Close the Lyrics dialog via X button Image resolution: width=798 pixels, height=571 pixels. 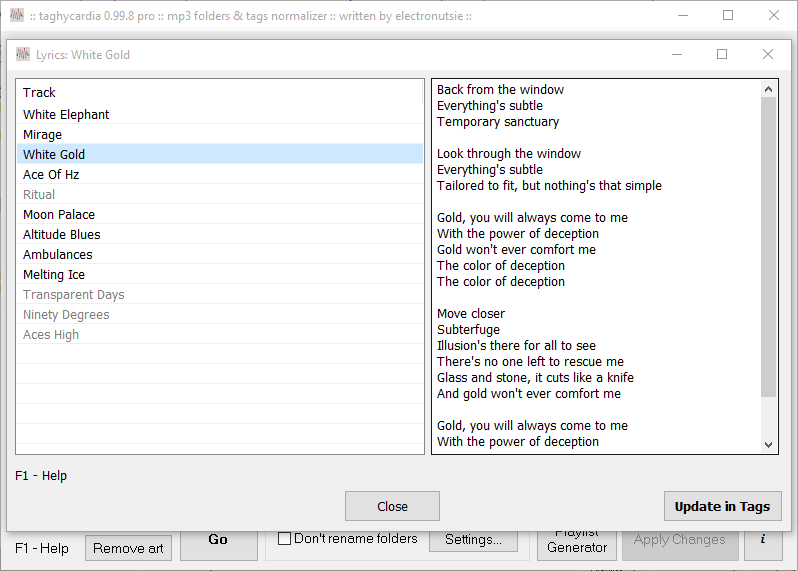[x=767, y=54]
